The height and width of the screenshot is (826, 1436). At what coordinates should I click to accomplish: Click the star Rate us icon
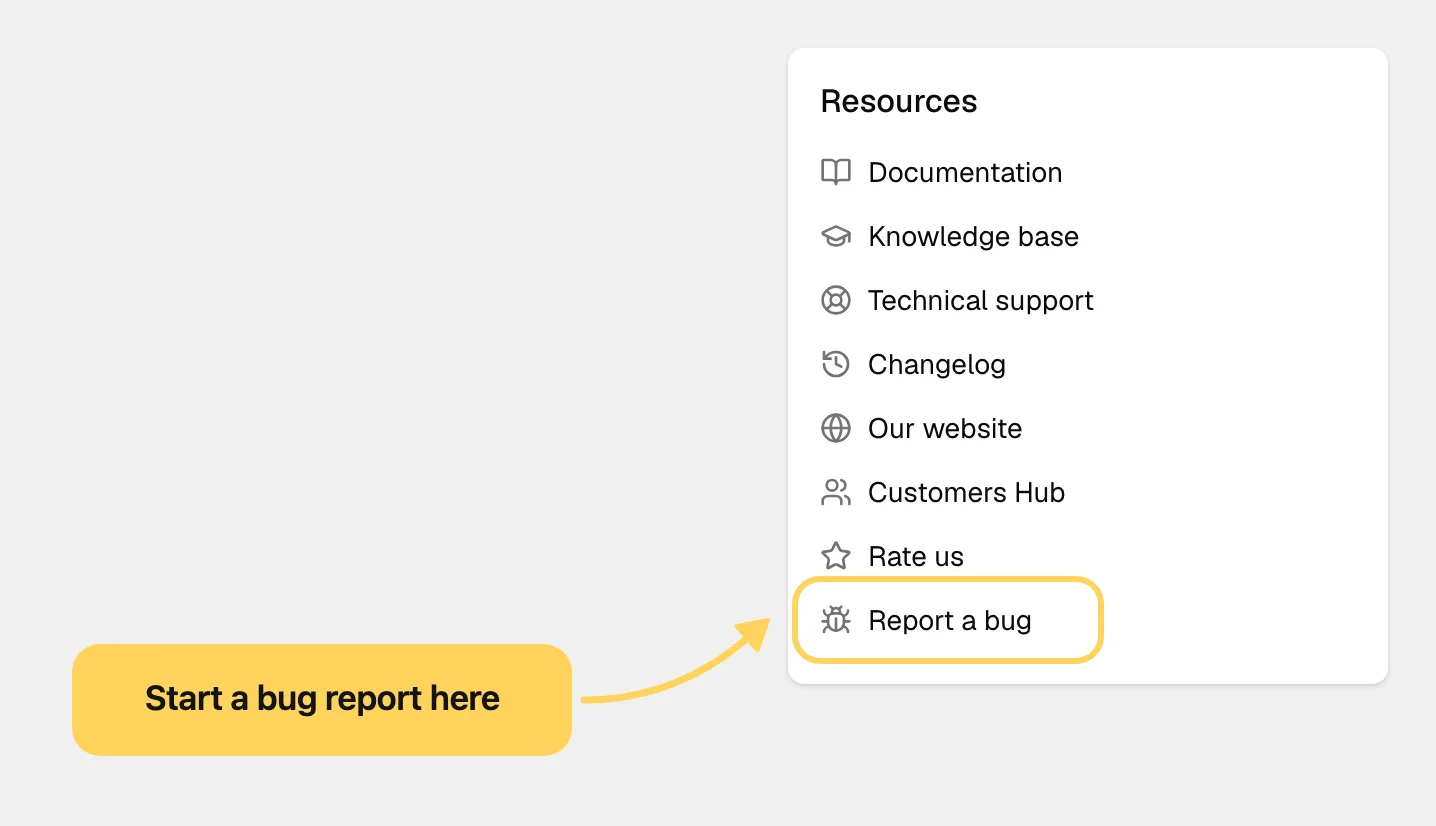click(835, 556)
